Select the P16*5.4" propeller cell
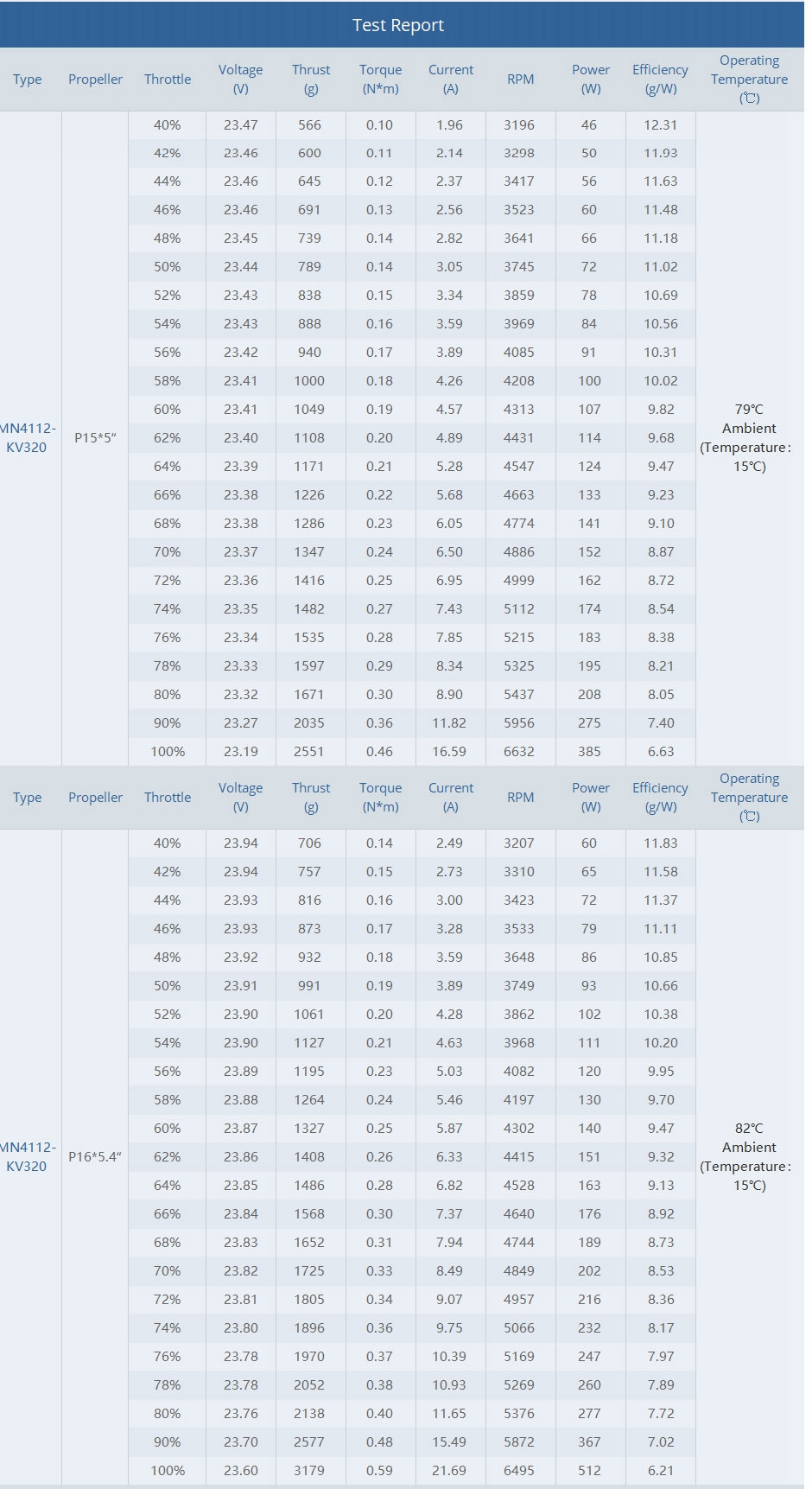 pyautogui.click(x=95, y=1156)
